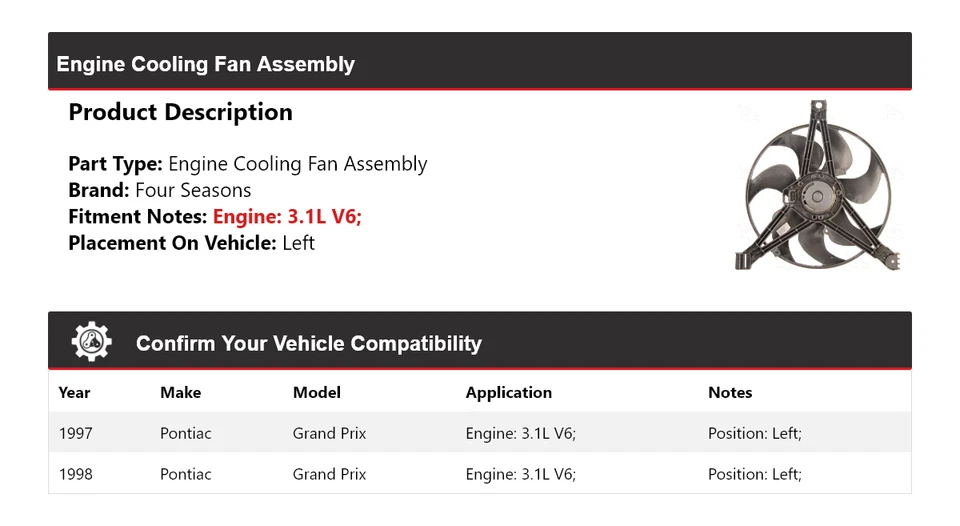Click the gear icon beside Confirm Your Vehicle Compatibility
Viewport: 960px width, 526px height.
[91, 342]
